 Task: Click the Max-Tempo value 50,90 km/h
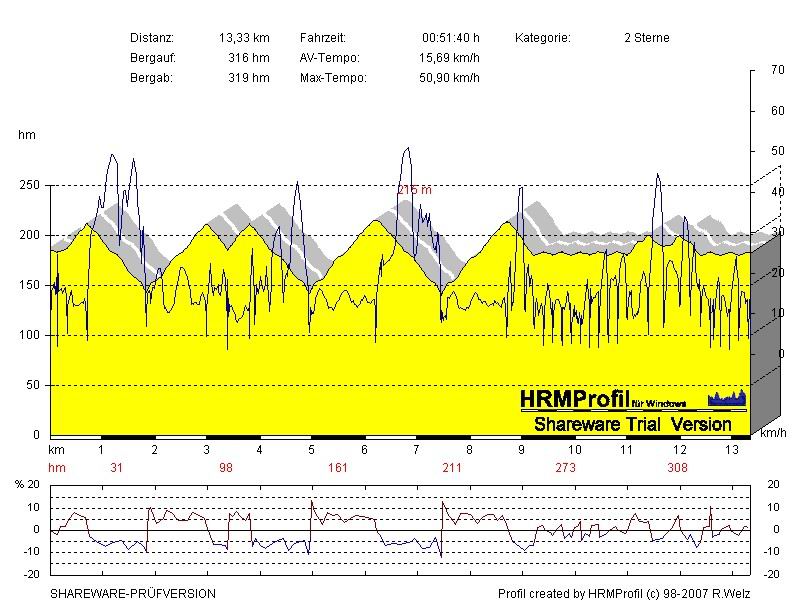tap(449, 78)
